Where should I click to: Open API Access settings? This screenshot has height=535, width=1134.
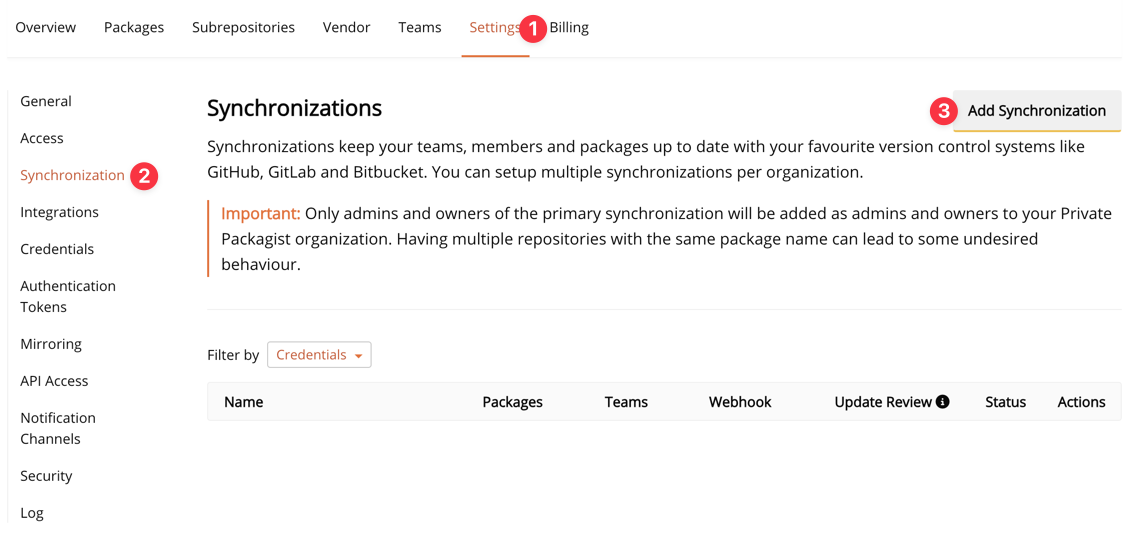[54, 381]
